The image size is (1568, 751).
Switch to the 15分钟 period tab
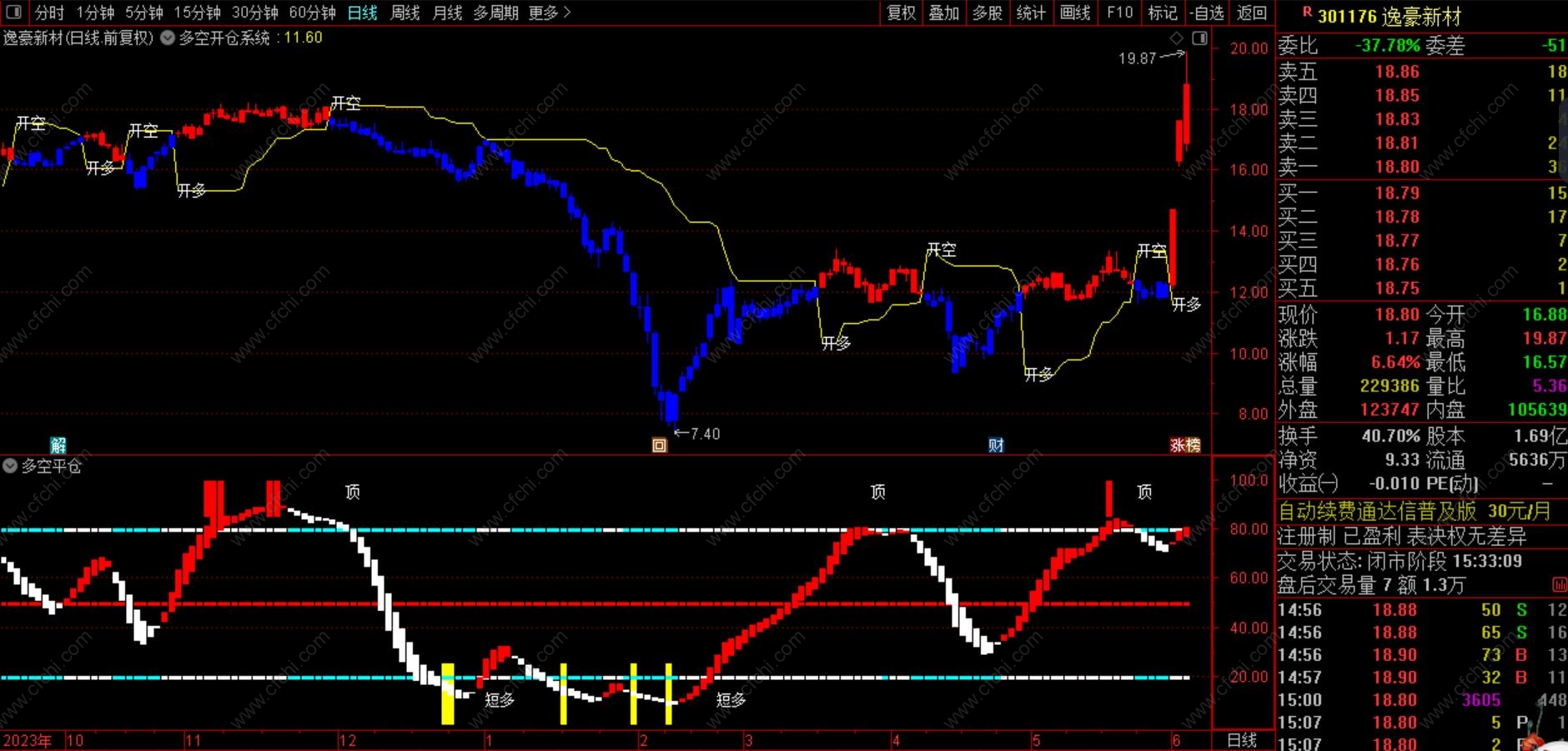[x=197, y=13]
